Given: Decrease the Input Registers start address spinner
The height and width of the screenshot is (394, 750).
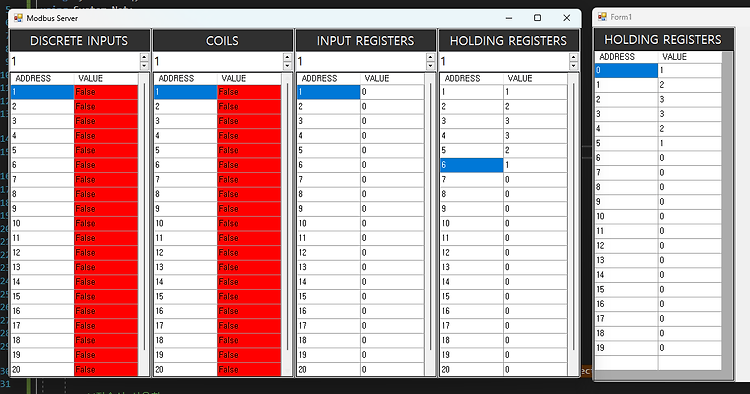Looking at the screenshot, I should [430, 66].
